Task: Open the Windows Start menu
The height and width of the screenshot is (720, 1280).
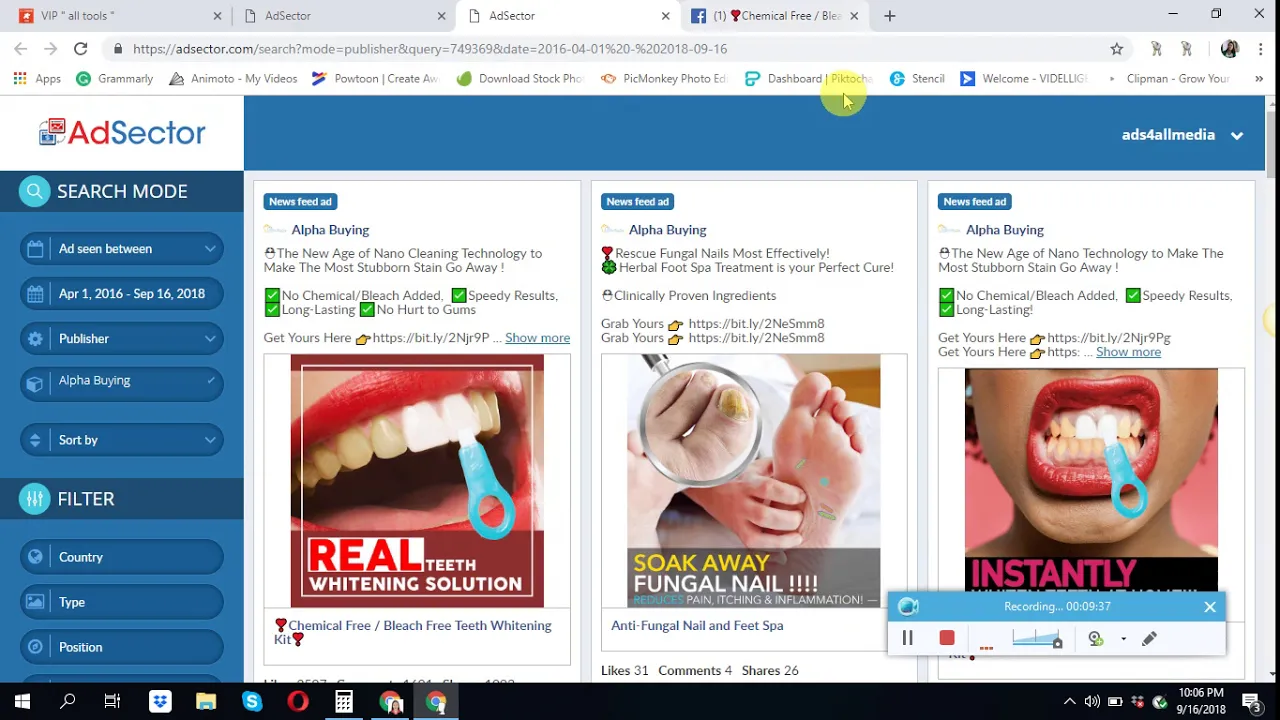Action: point(22,702)
